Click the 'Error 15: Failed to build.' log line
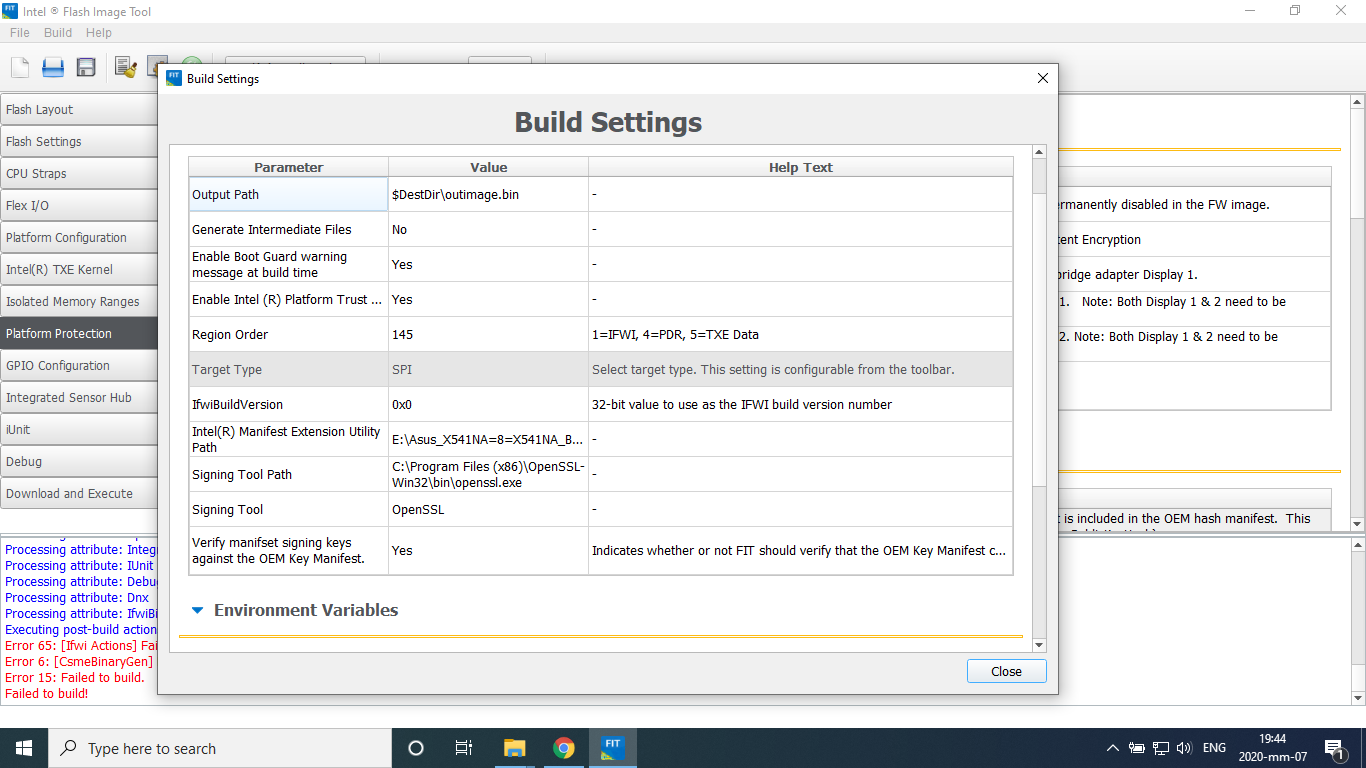The width and height of the screenshot is (1366, 768). tap(75, 677)
